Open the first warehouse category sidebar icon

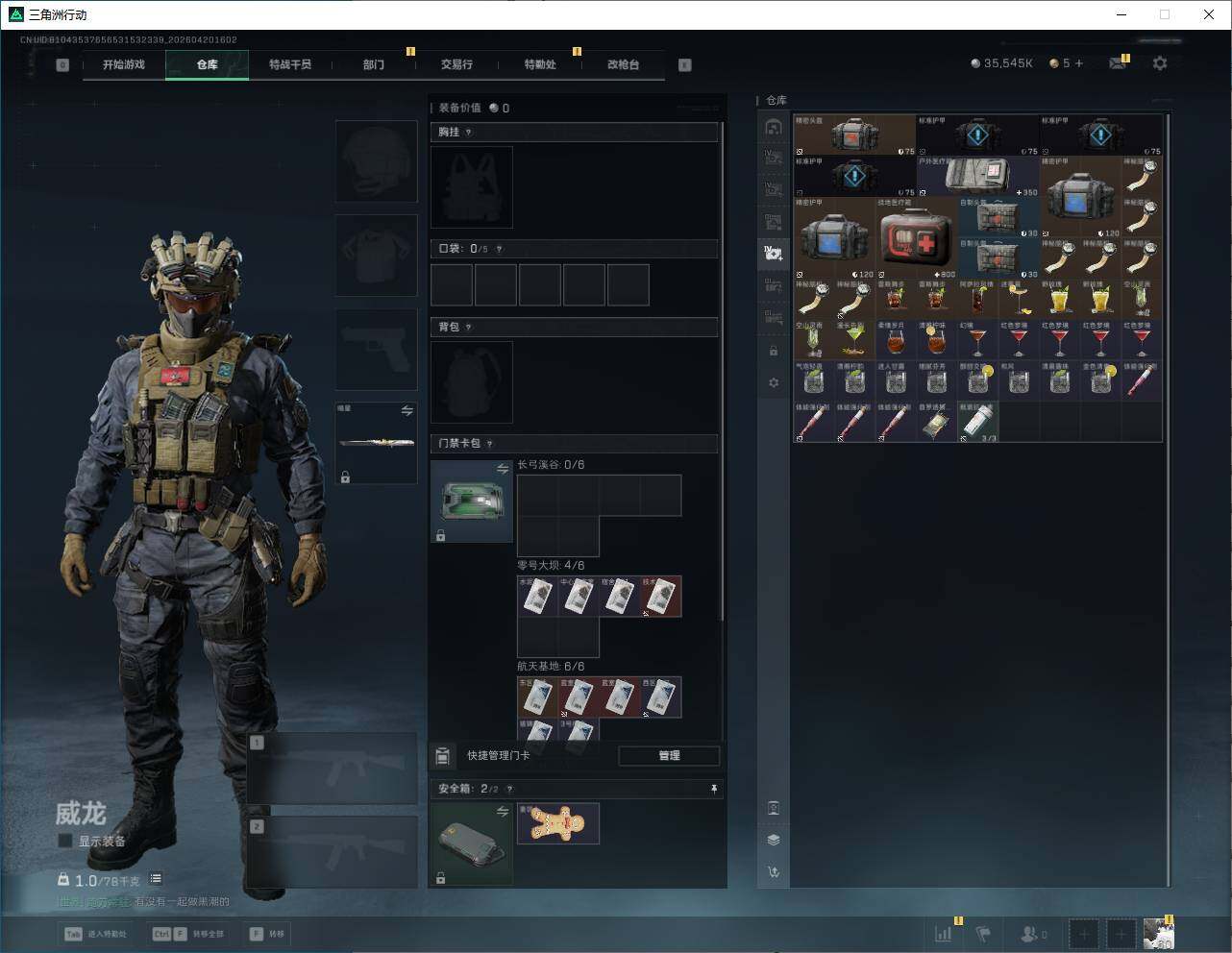coord(774,127)
